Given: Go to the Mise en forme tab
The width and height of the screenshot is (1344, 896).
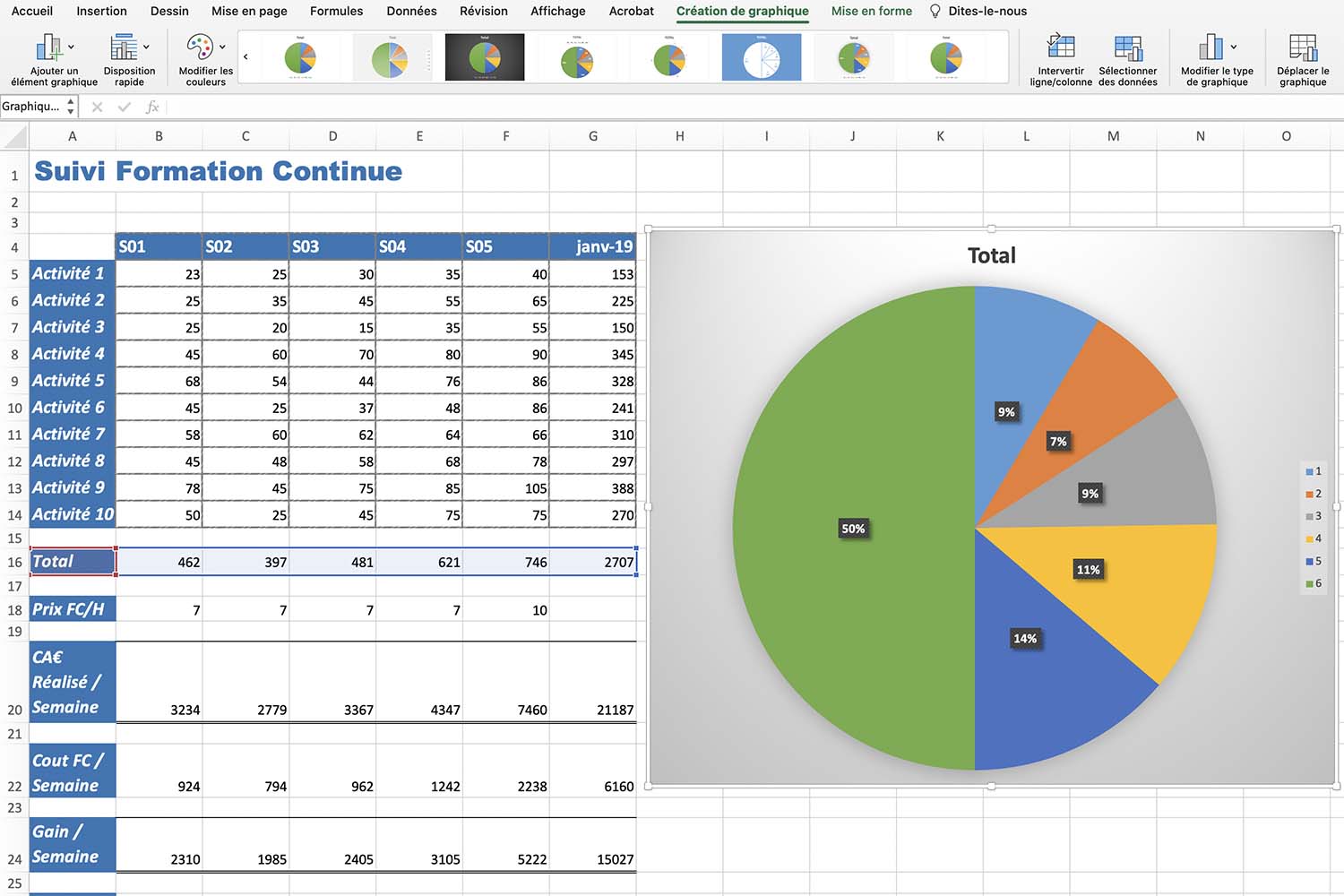Looking at the screenshot, I should click(871, 12).
